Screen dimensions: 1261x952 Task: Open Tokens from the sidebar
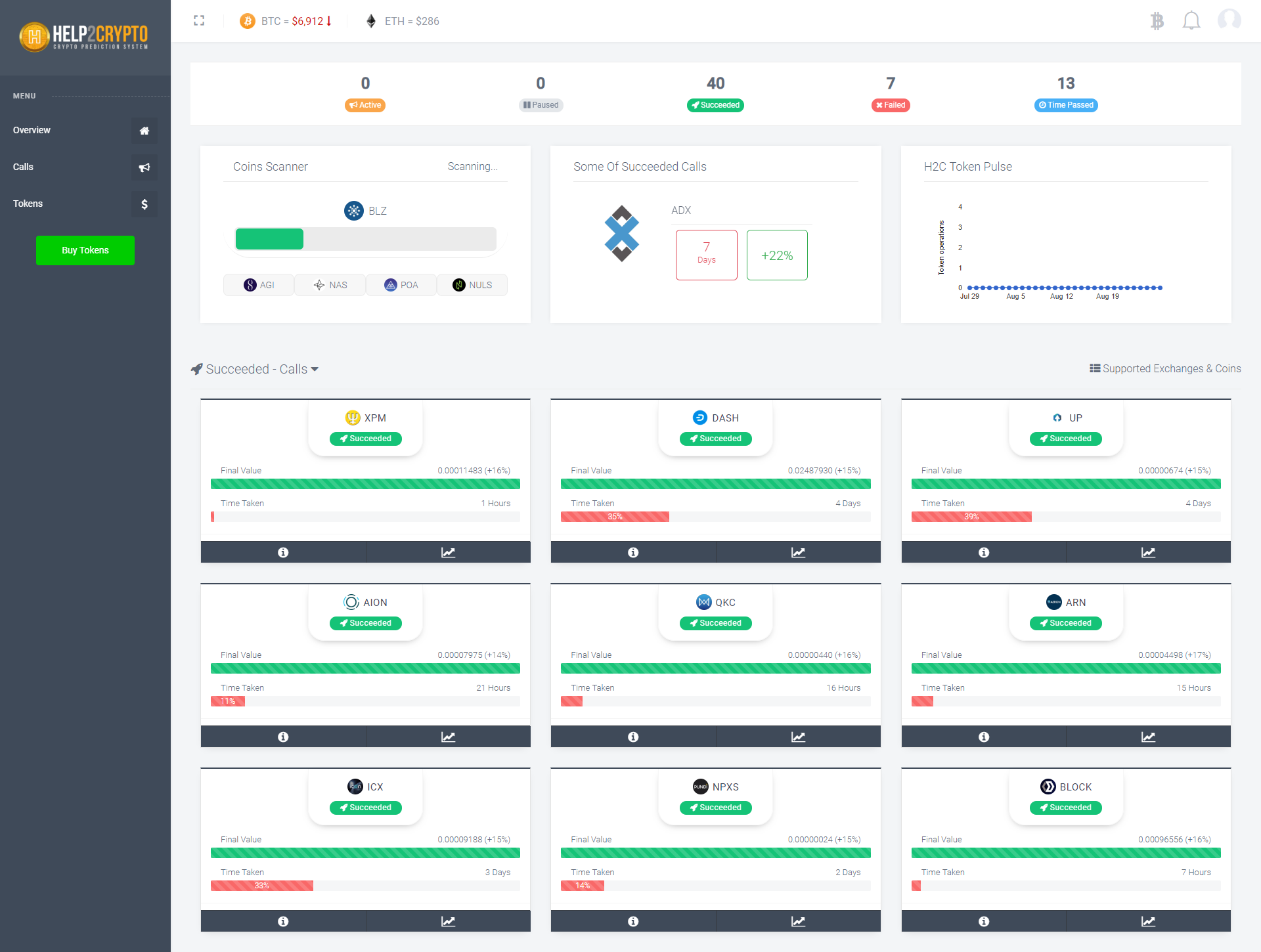coord(85,204)
